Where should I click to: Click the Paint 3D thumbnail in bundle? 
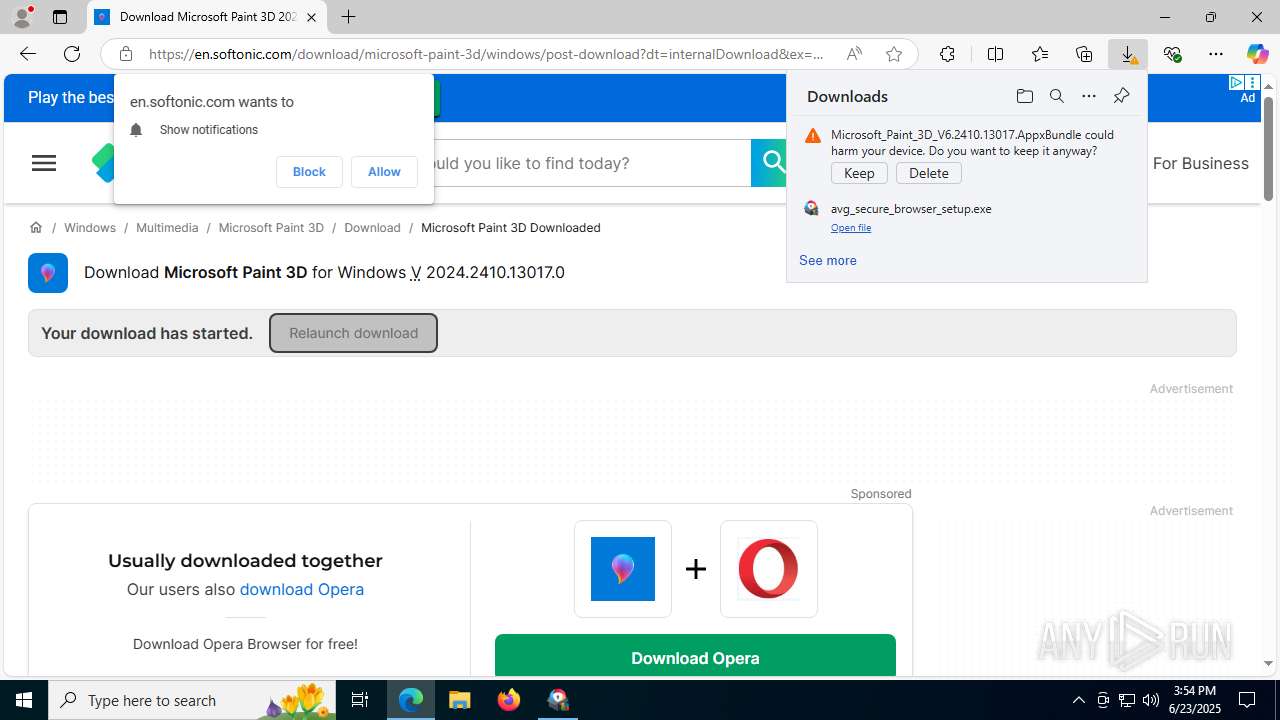tap(623, 569)
